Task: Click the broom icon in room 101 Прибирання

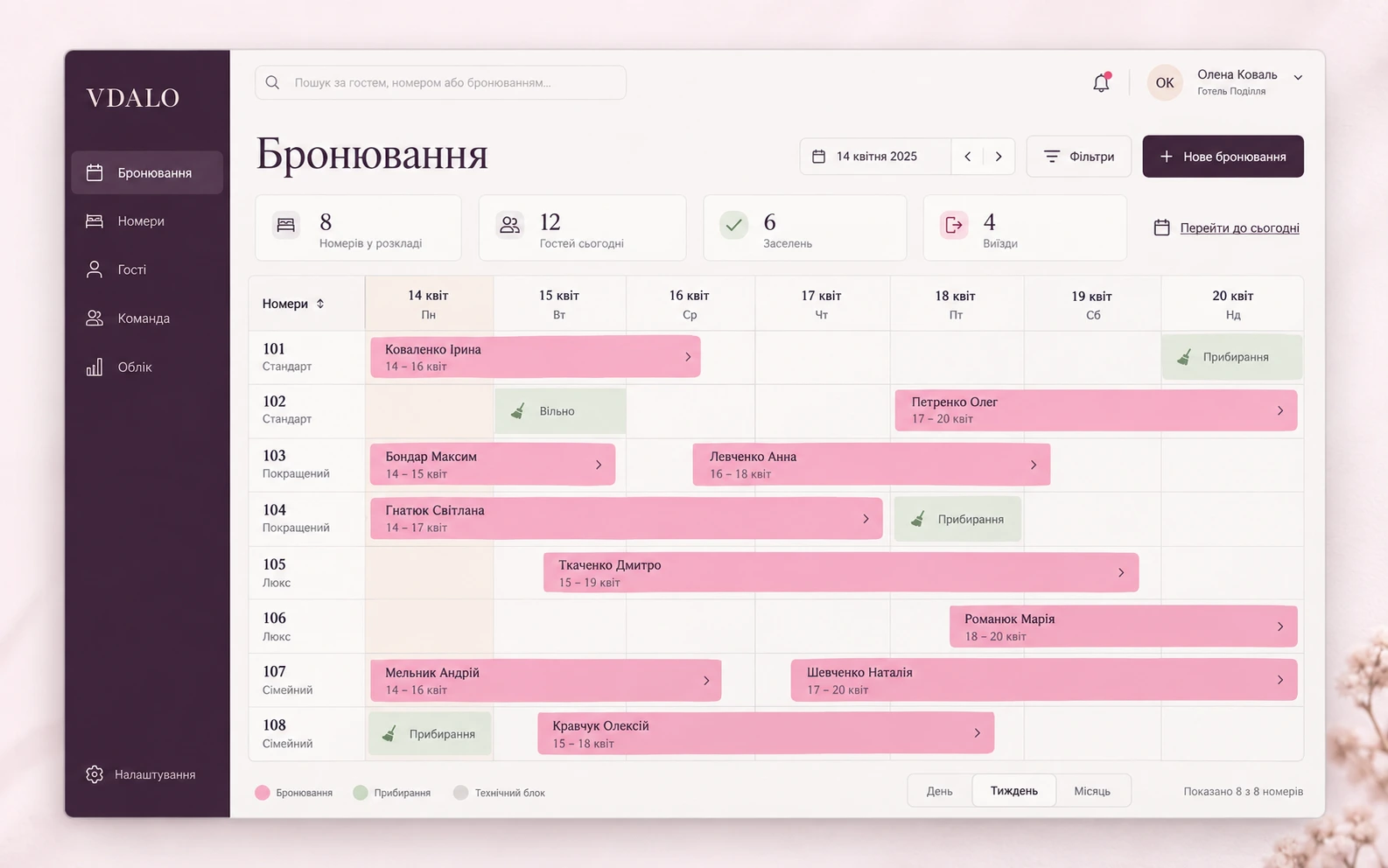Action: (1184, 357)
